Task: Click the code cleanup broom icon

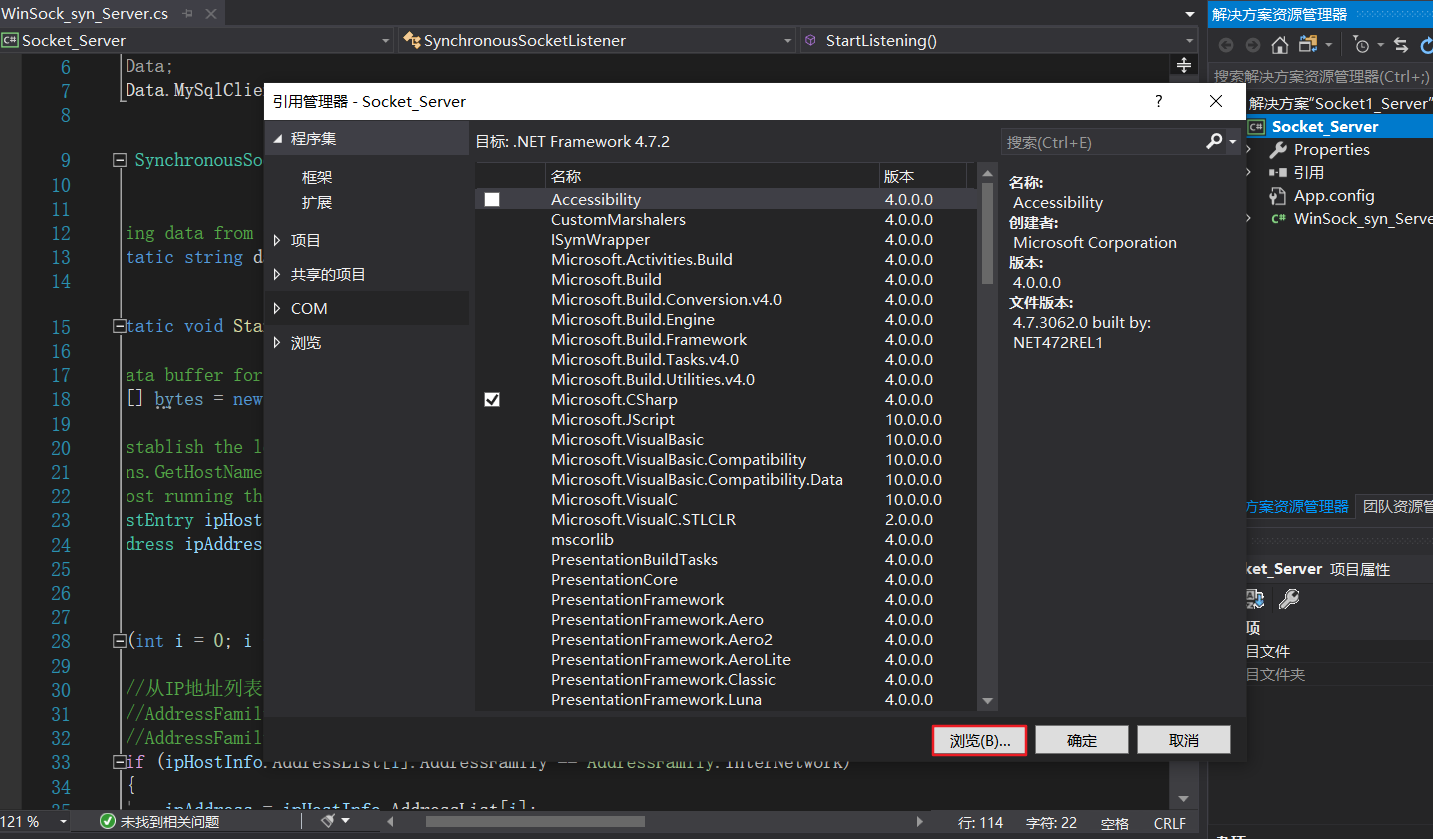Action: tap(328, 822)
